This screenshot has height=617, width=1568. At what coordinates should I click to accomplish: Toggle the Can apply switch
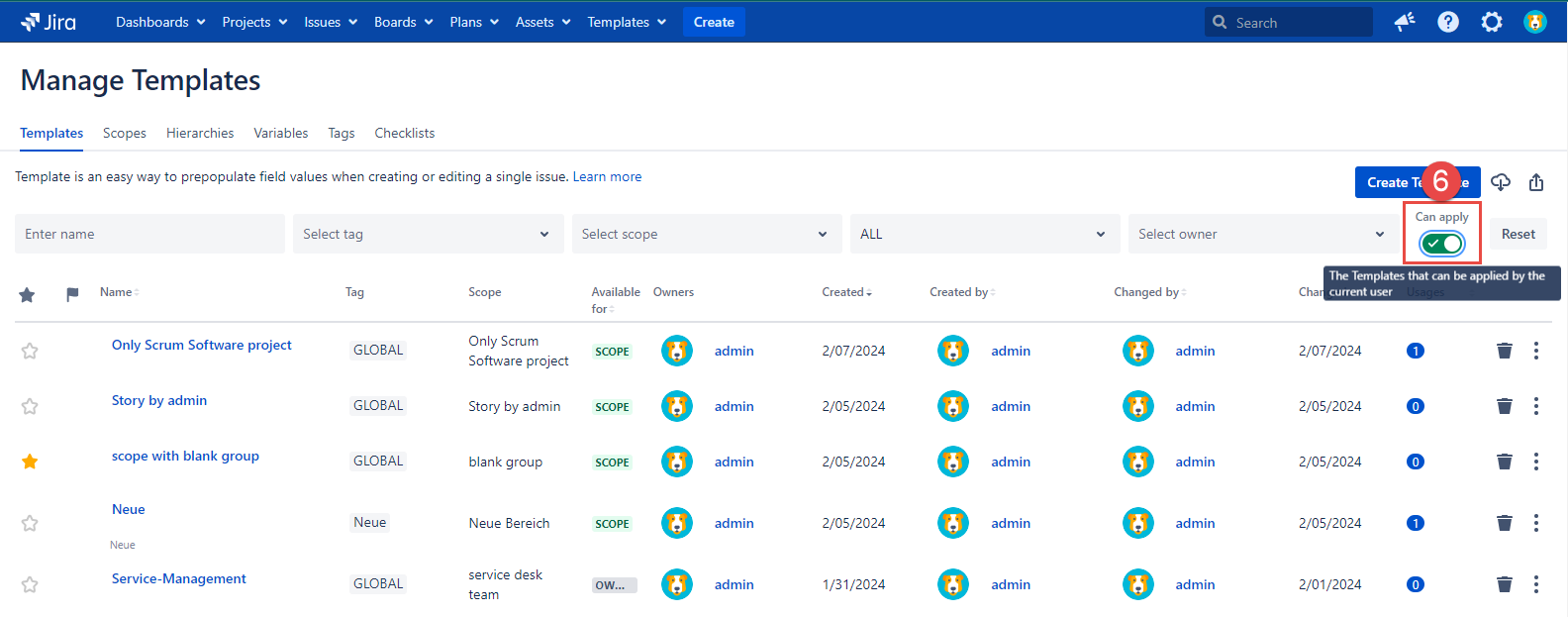[1441, 243]
